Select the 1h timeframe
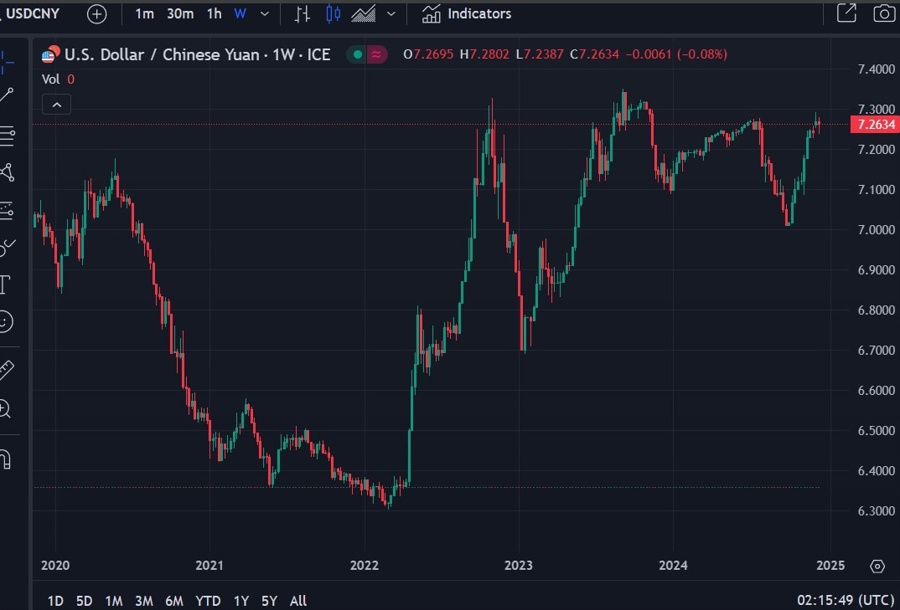900x610 pixels. [214, 14]
